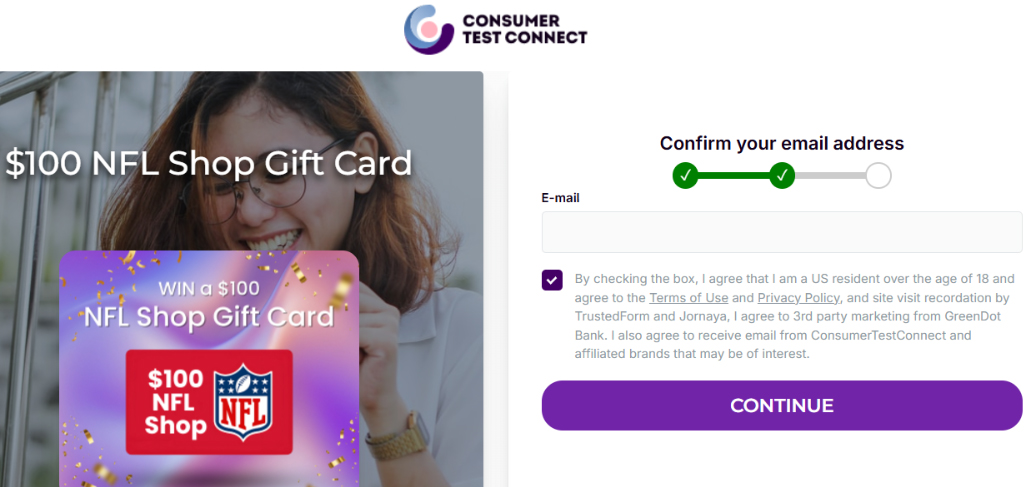The image size is (1030, 487).
Task: Click green progress bar between steps one and two
Action: tap(733, 176)
